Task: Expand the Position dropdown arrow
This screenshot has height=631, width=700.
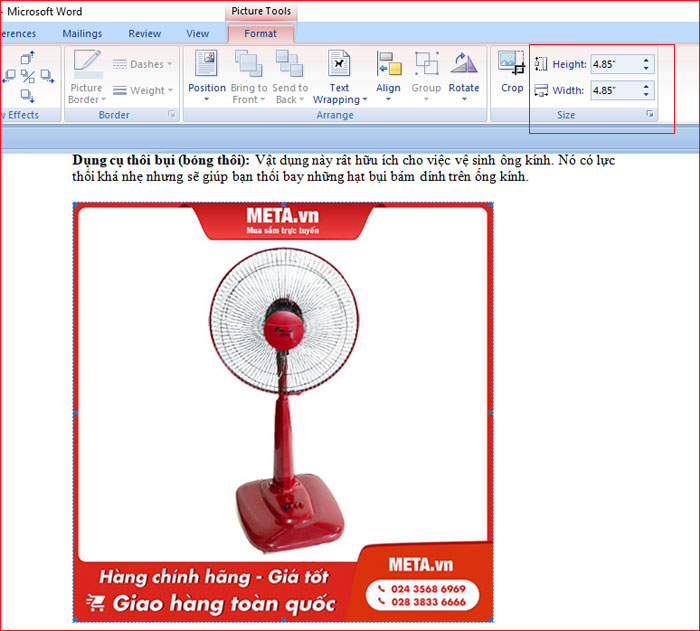Action: [207, 100]
